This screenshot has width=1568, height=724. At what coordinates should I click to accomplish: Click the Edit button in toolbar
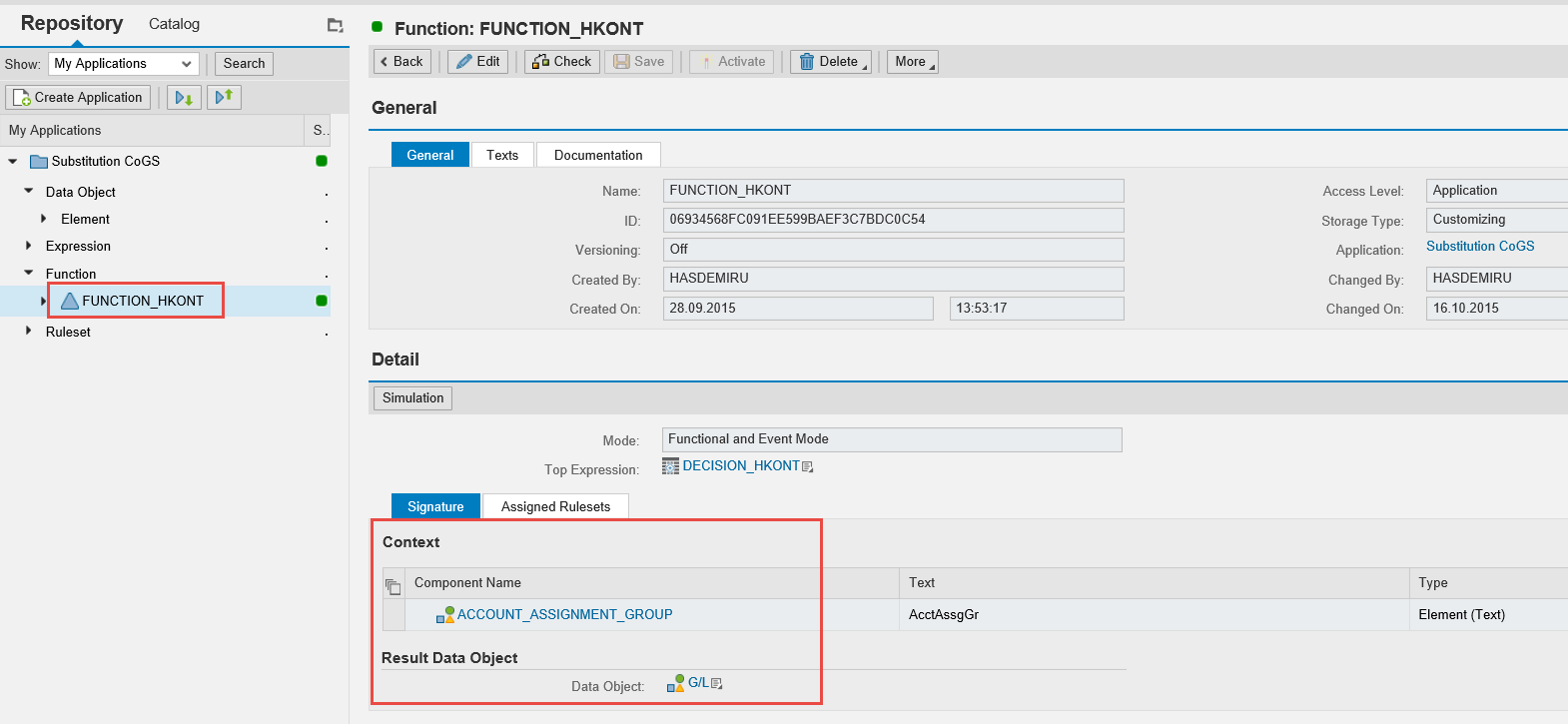477,61
